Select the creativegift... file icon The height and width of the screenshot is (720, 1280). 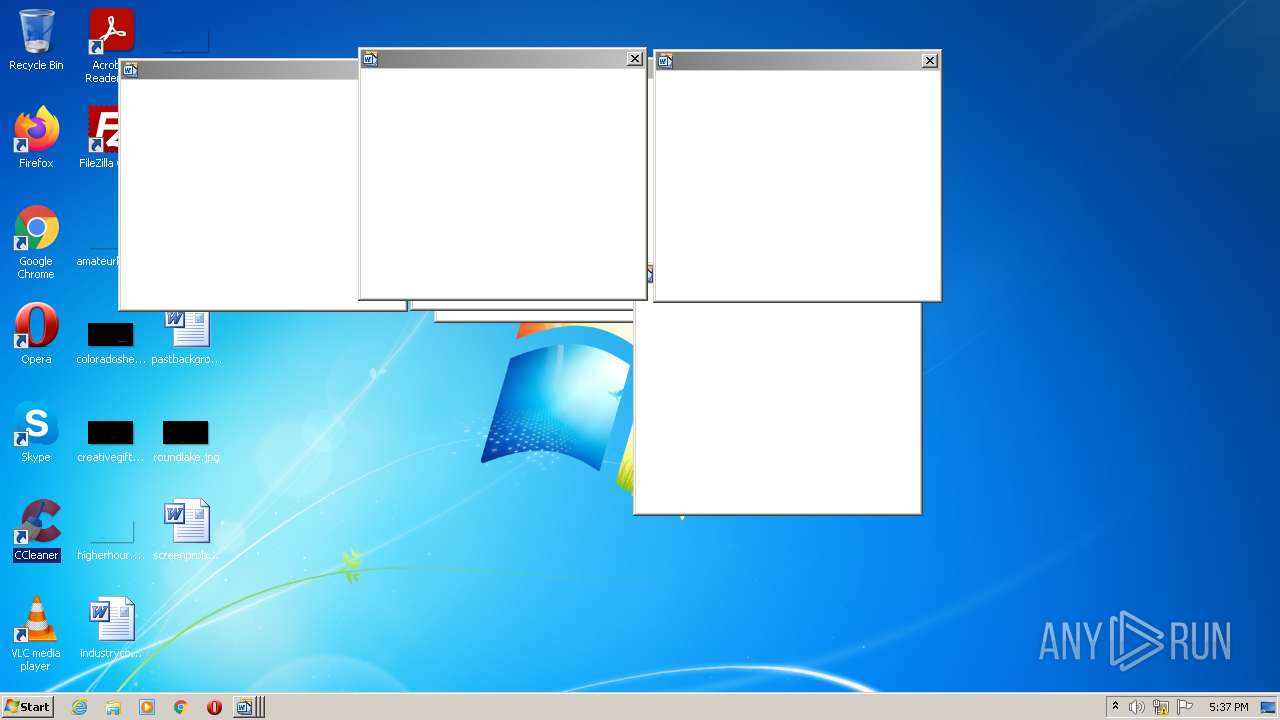(111, 440)
